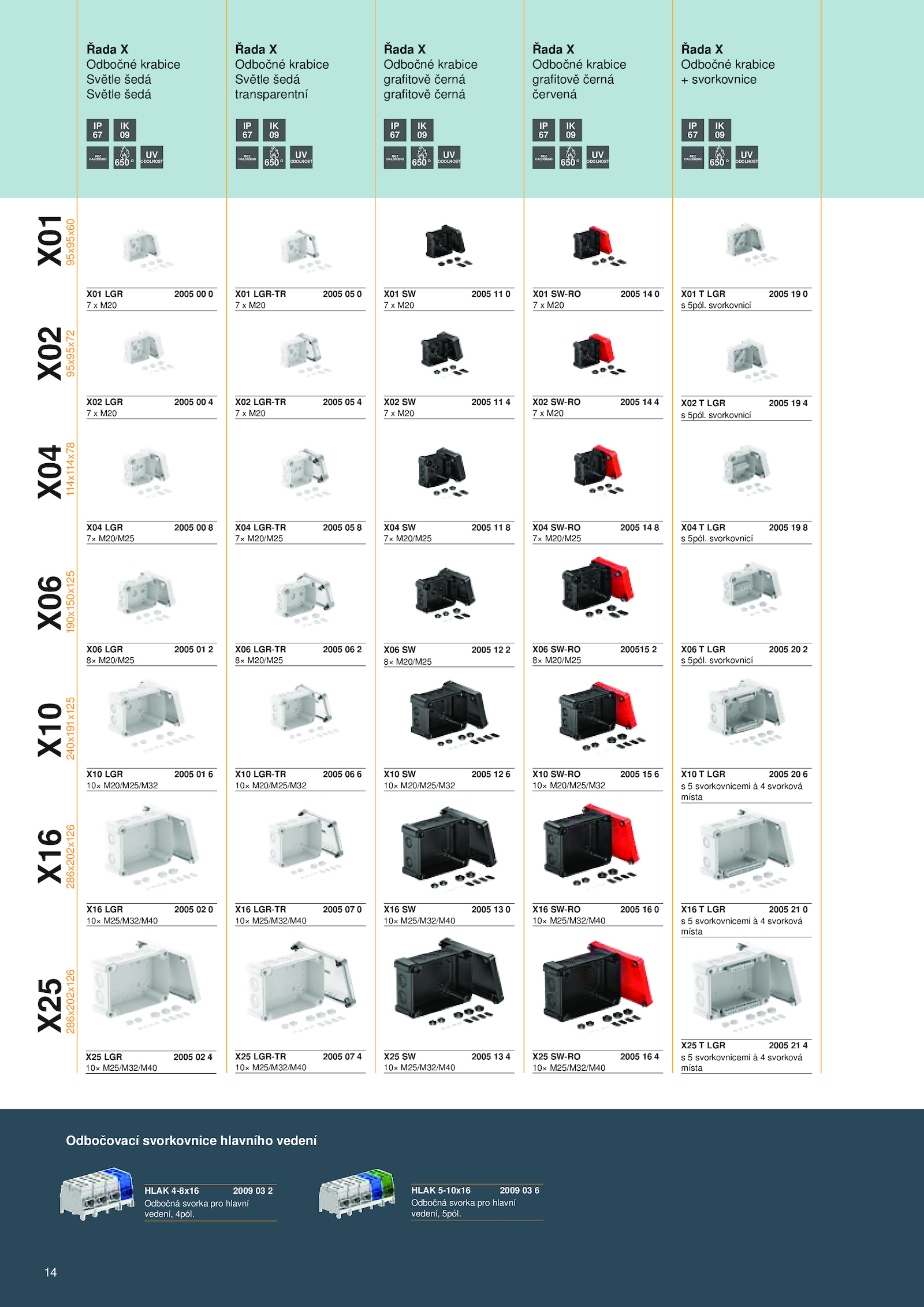Click the IP 67 badge above X01 LGR-TR
The image size is (924, 1307).
pyautogui.click(x=247, y=130)
